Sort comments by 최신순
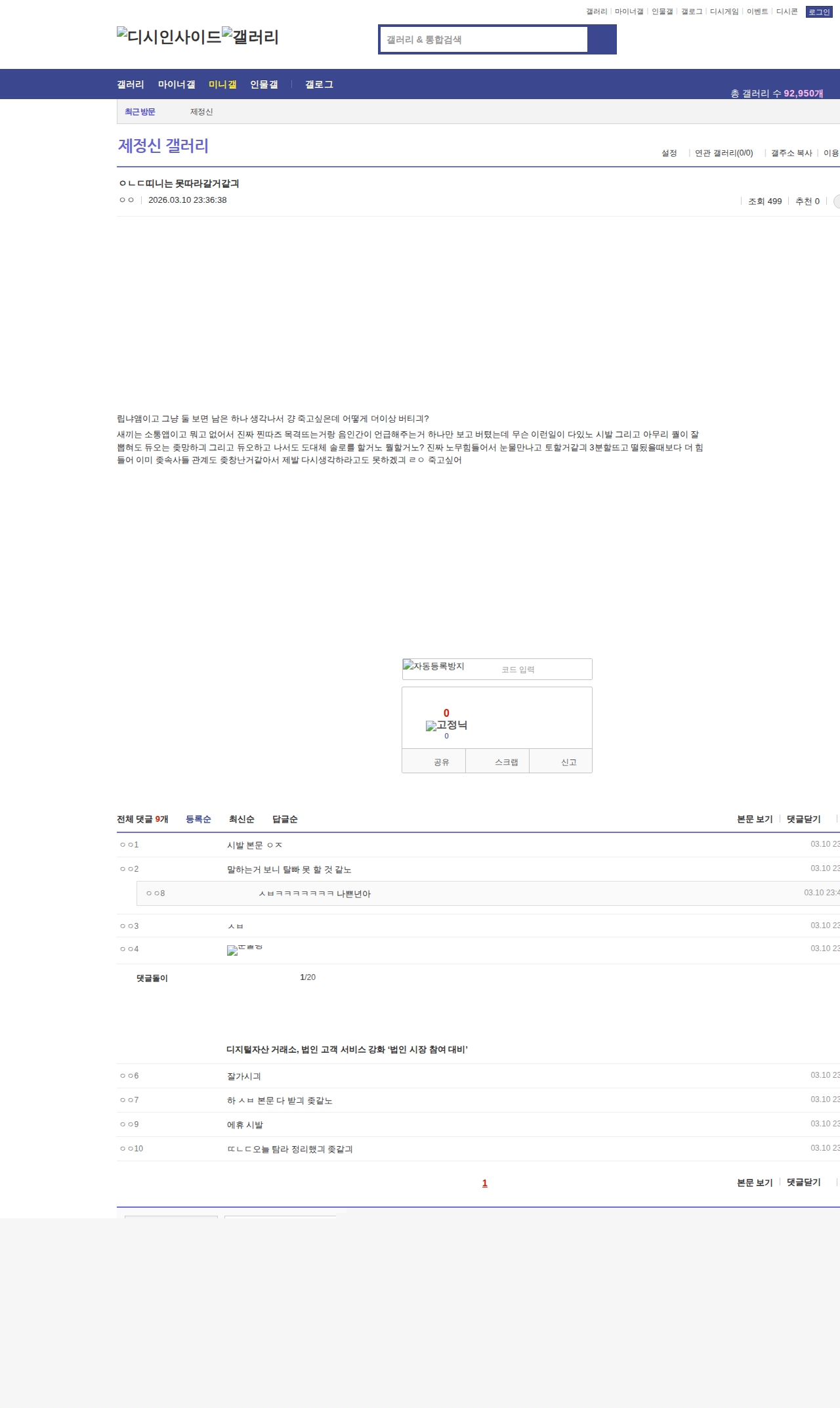 point(241,819)
